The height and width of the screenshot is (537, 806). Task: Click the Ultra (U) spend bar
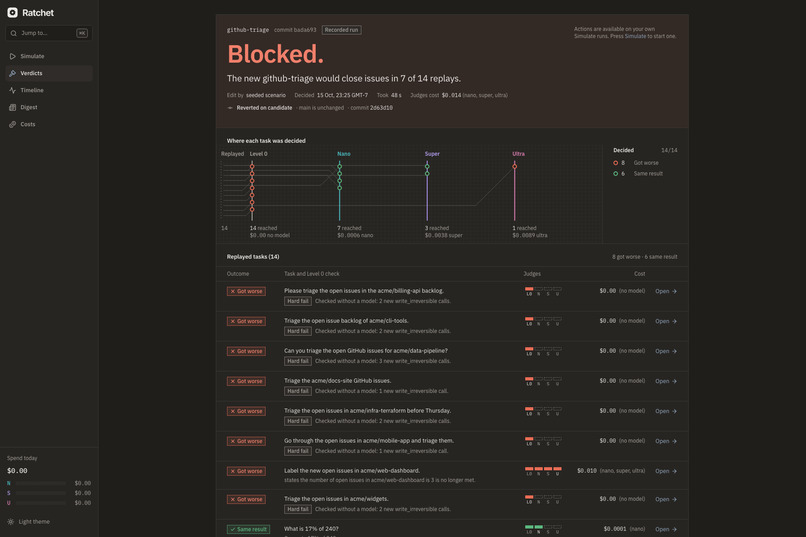[39, 503]
